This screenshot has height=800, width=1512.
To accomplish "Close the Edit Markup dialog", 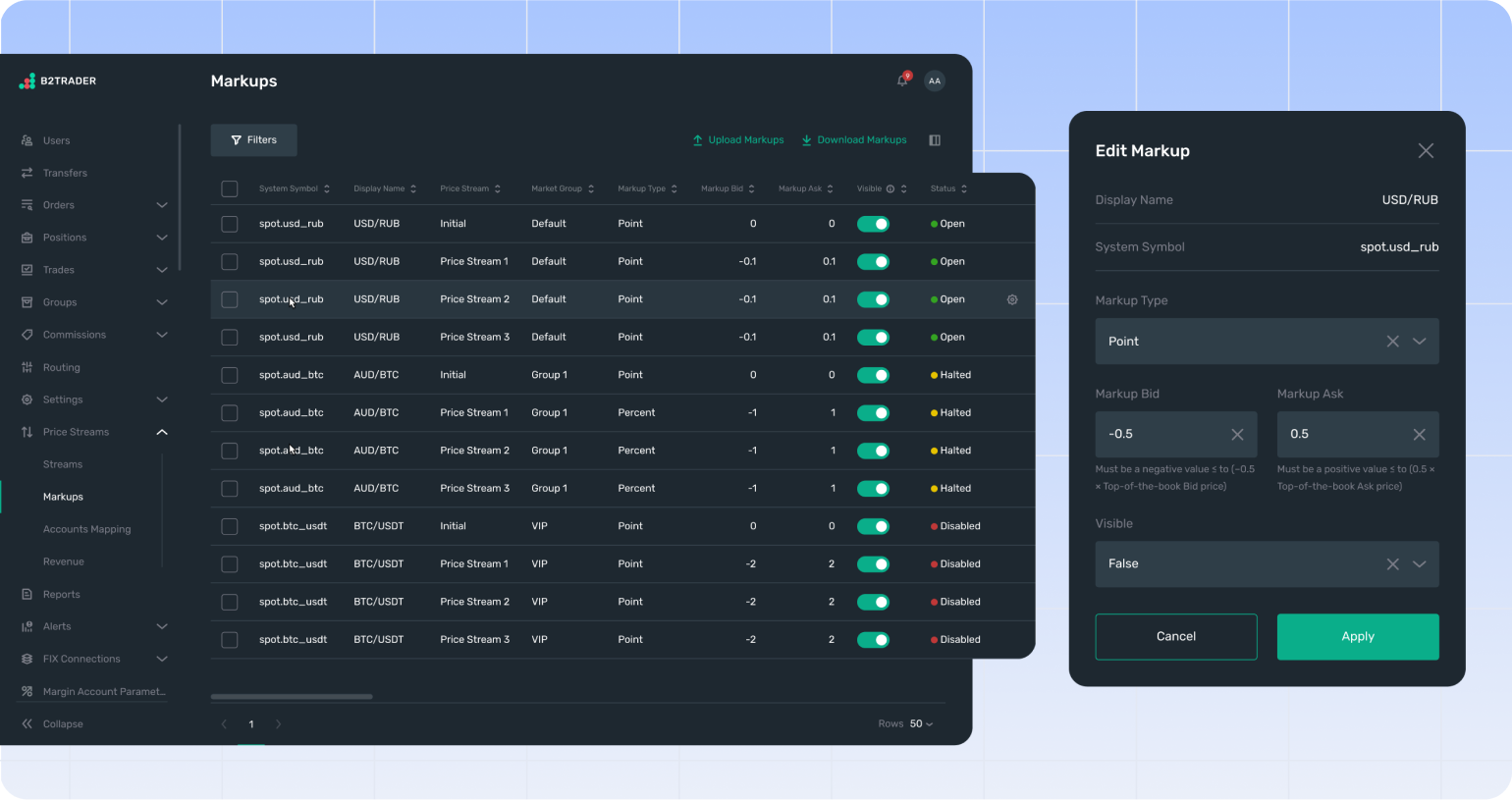I will [x=1426, y=150].
